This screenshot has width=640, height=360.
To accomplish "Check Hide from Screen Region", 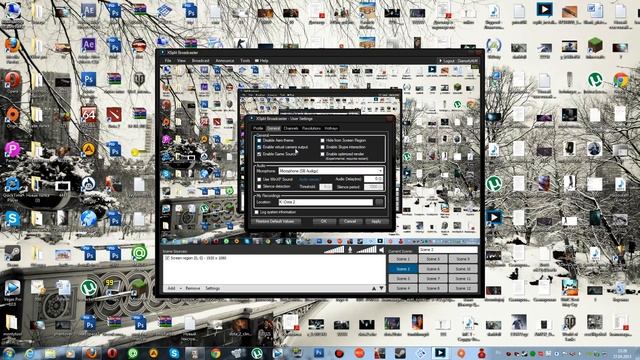I will point(322,140).
